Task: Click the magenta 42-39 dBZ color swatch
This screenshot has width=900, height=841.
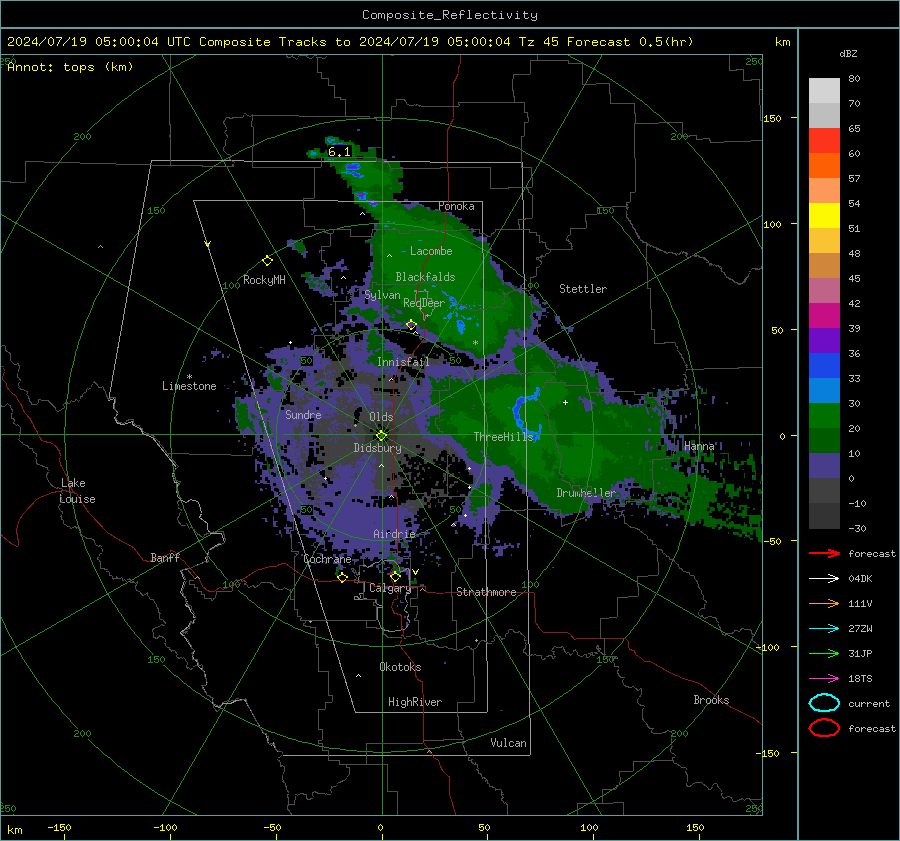Action: pos(824,316)
